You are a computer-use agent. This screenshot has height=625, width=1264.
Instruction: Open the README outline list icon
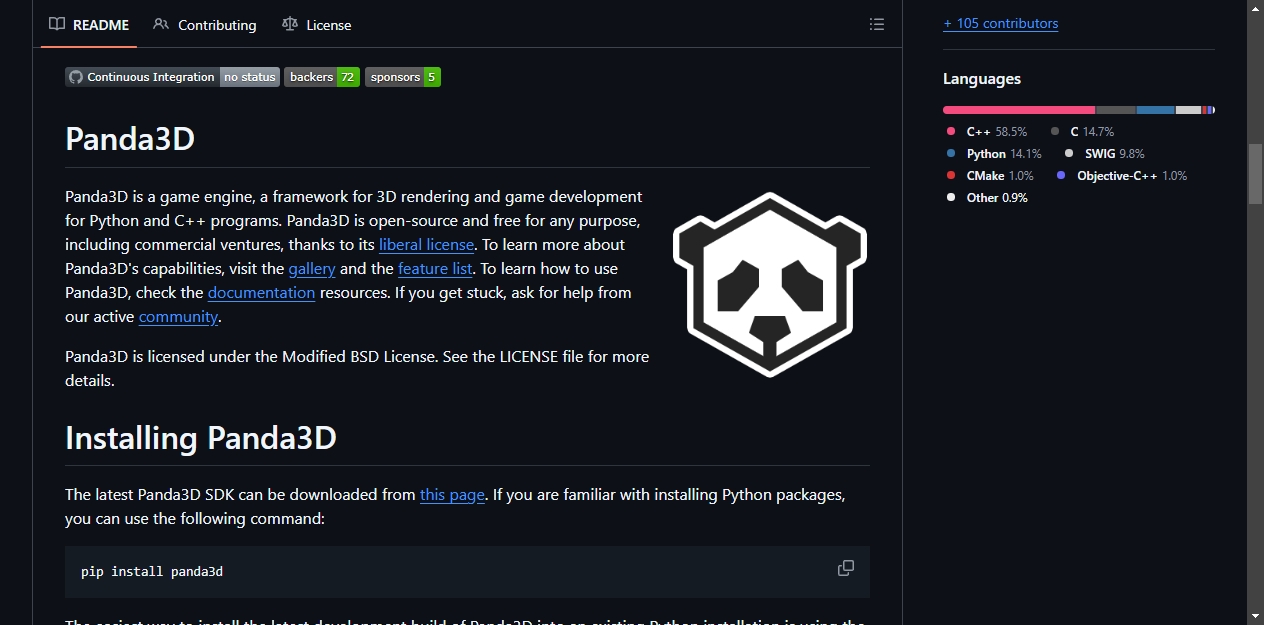(x=877, y=24)
